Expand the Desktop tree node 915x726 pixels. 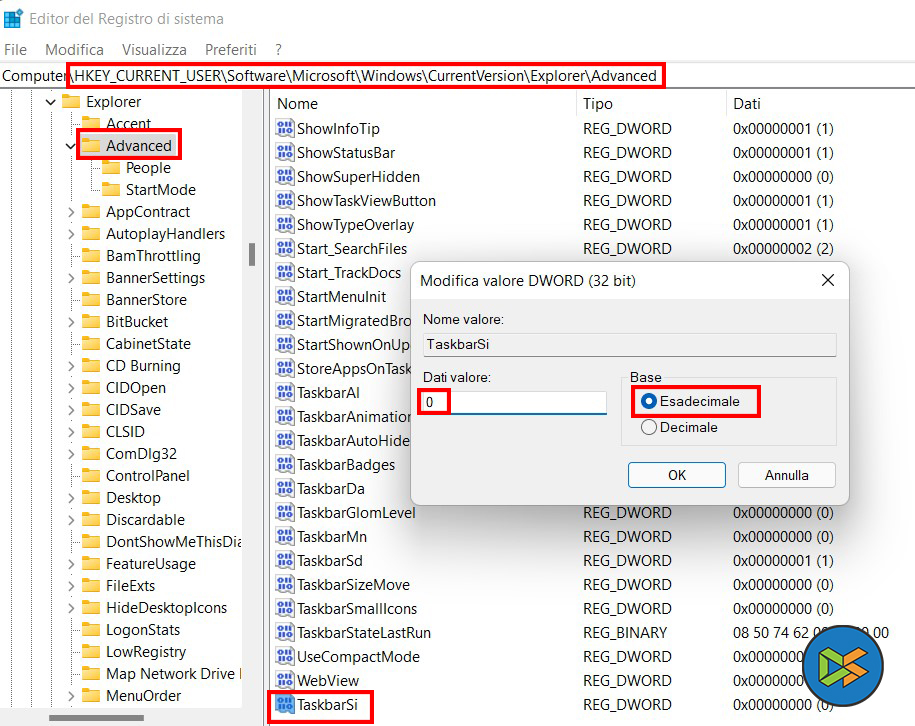[x=71, y=498]
